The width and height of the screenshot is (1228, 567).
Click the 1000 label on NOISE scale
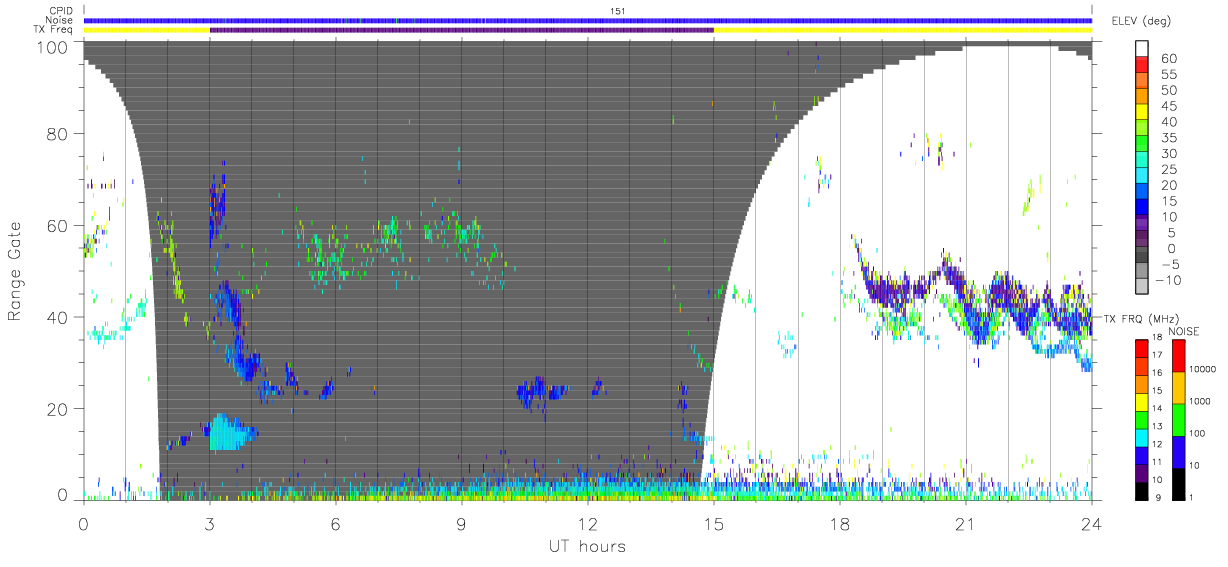coord(1201,401)
